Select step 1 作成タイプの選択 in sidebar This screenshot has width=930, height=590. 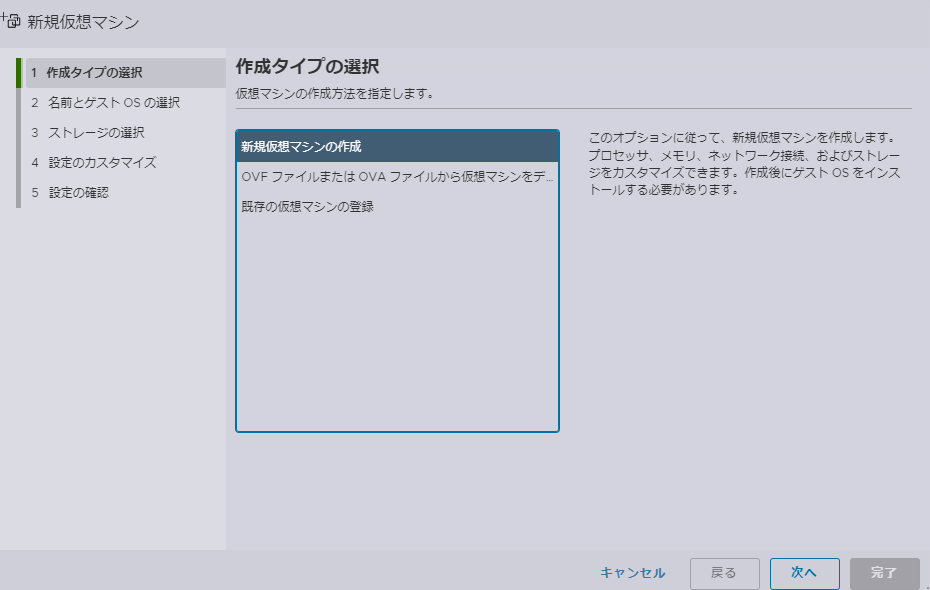(94, 73)
